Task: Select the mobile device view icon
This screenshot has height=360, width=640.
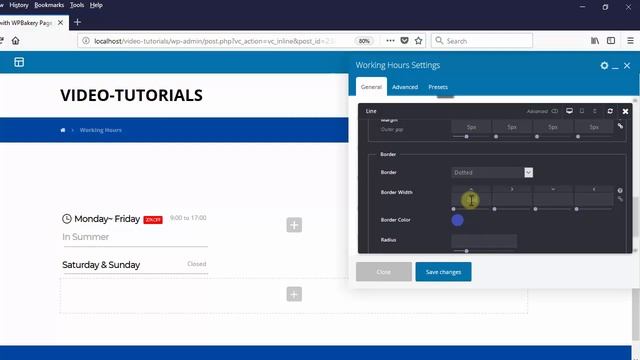Action: 595,111
